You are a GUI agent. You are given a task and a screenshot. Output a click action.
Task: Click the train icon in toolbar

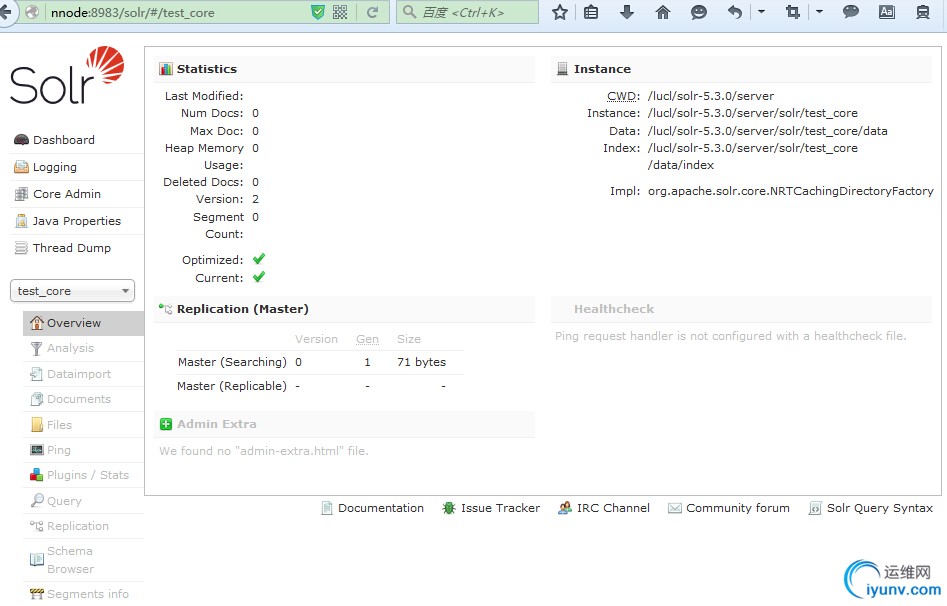click(922, 12)
